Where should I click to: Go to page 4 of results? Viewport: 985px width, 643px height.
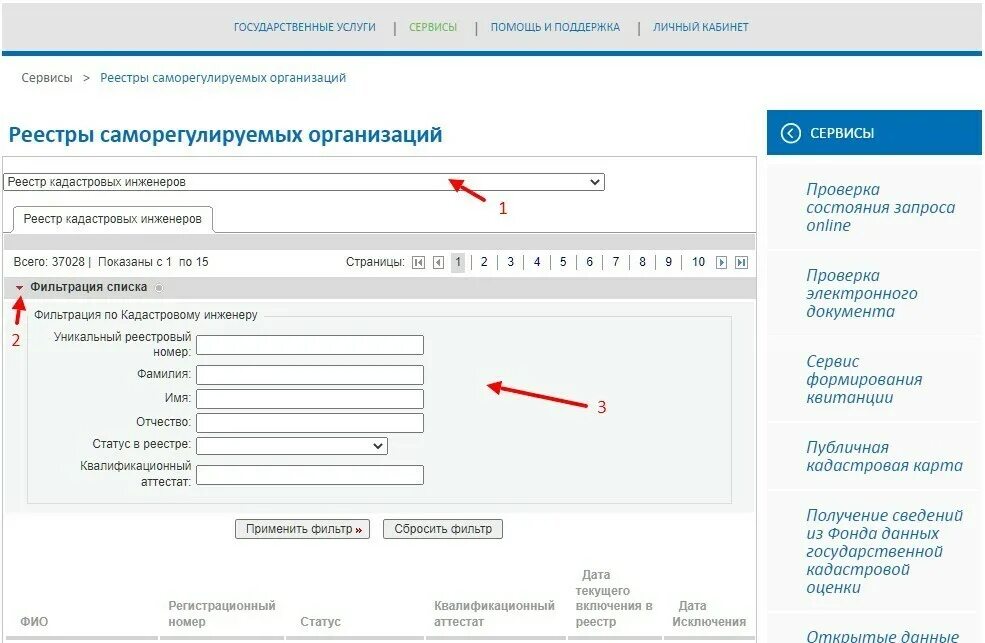[536, 262]
